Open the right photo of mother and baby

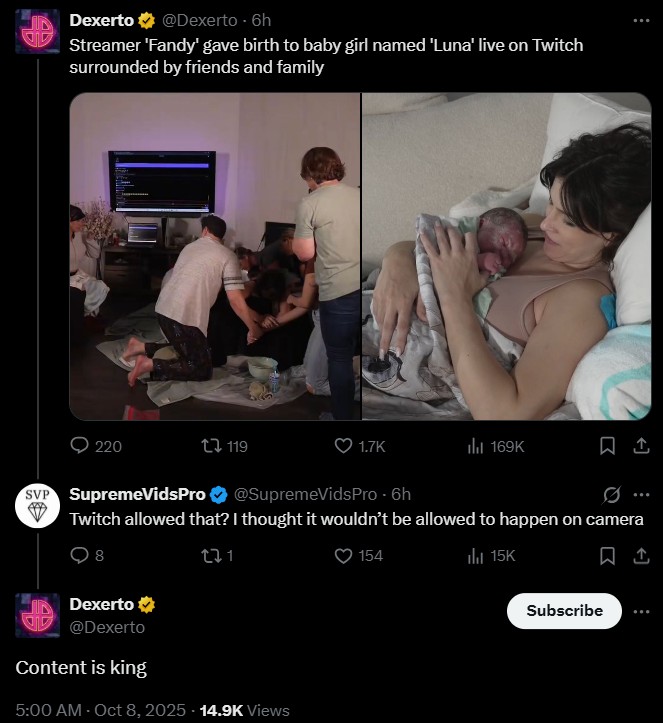tap(506, 256)
